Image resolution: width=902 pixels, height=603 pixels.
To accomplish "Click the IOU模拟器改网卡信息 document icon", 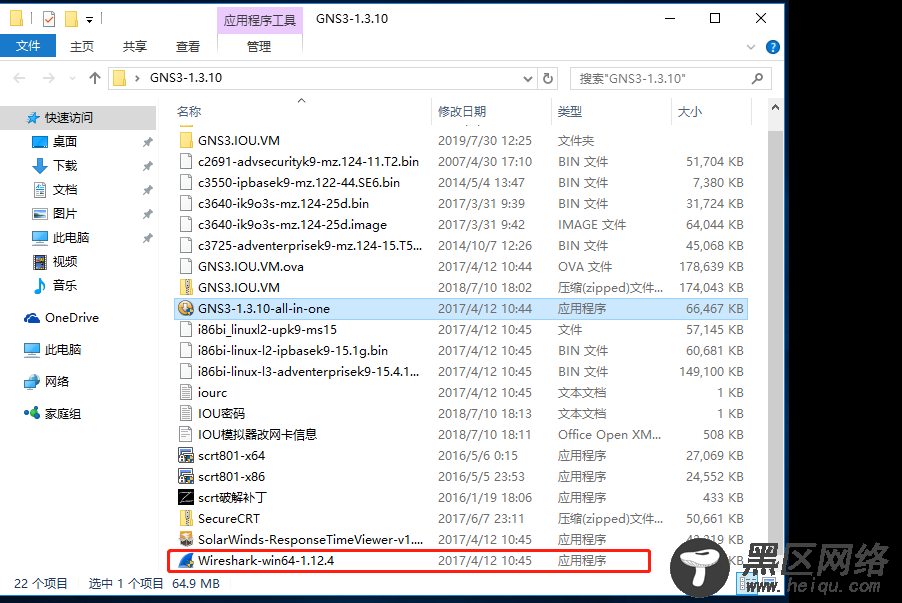I will [x=186, y=434].
